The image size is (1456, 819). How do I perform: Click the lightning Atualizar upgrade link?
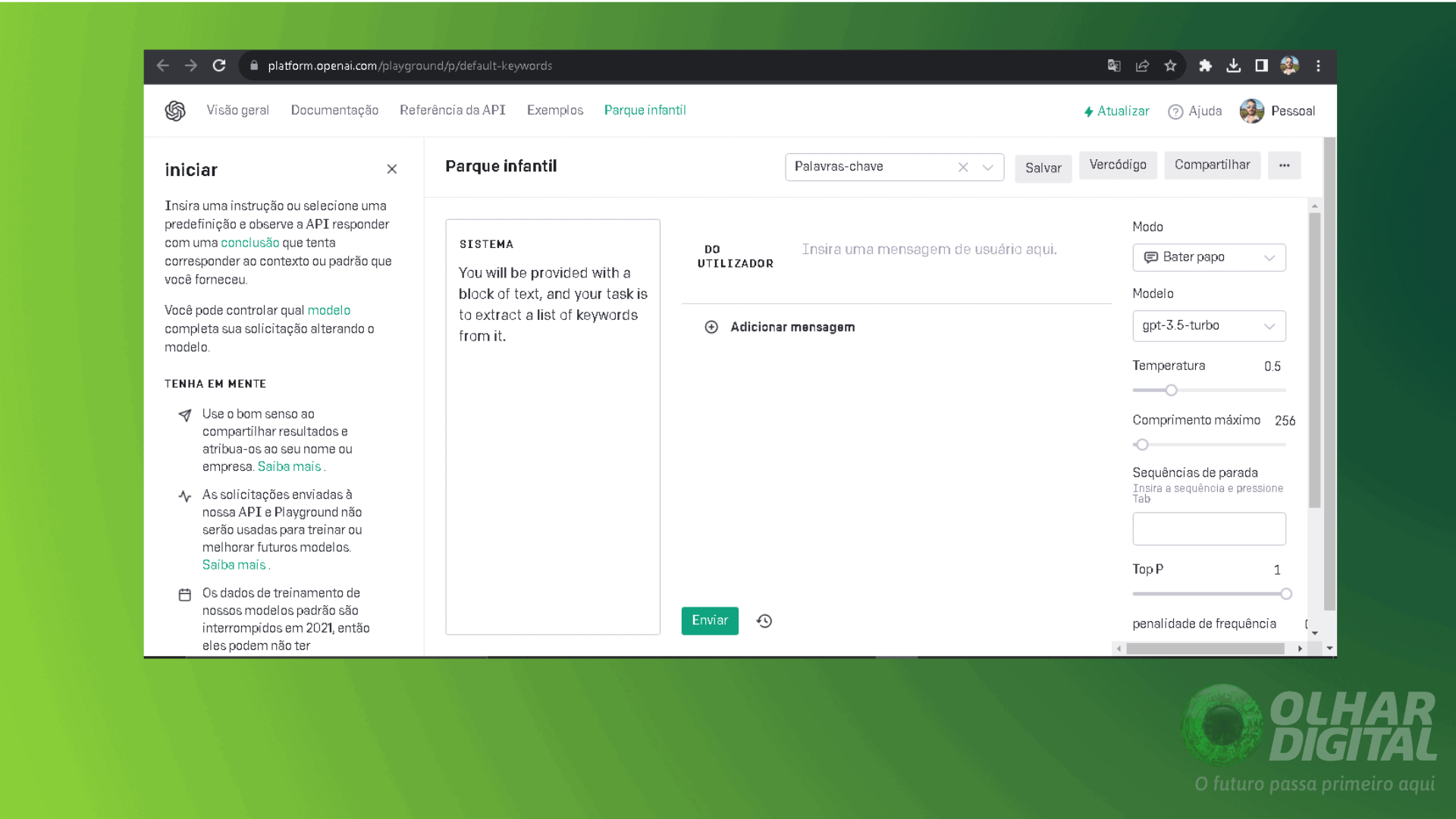pos(1116,111)
